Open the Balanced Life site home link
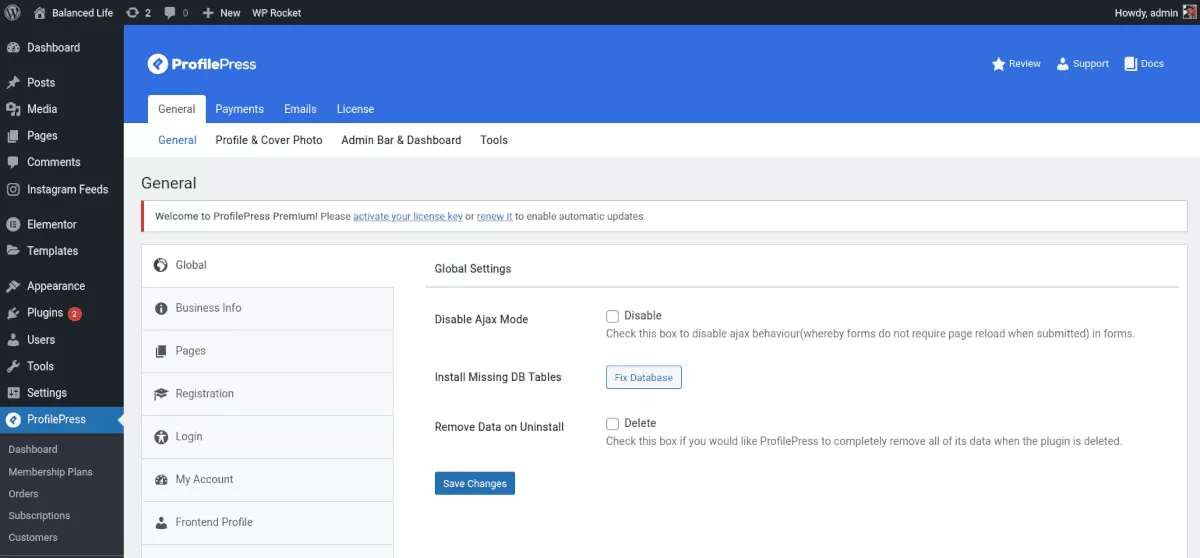Viewport: 1200px width, 558px height. (74, 13)
